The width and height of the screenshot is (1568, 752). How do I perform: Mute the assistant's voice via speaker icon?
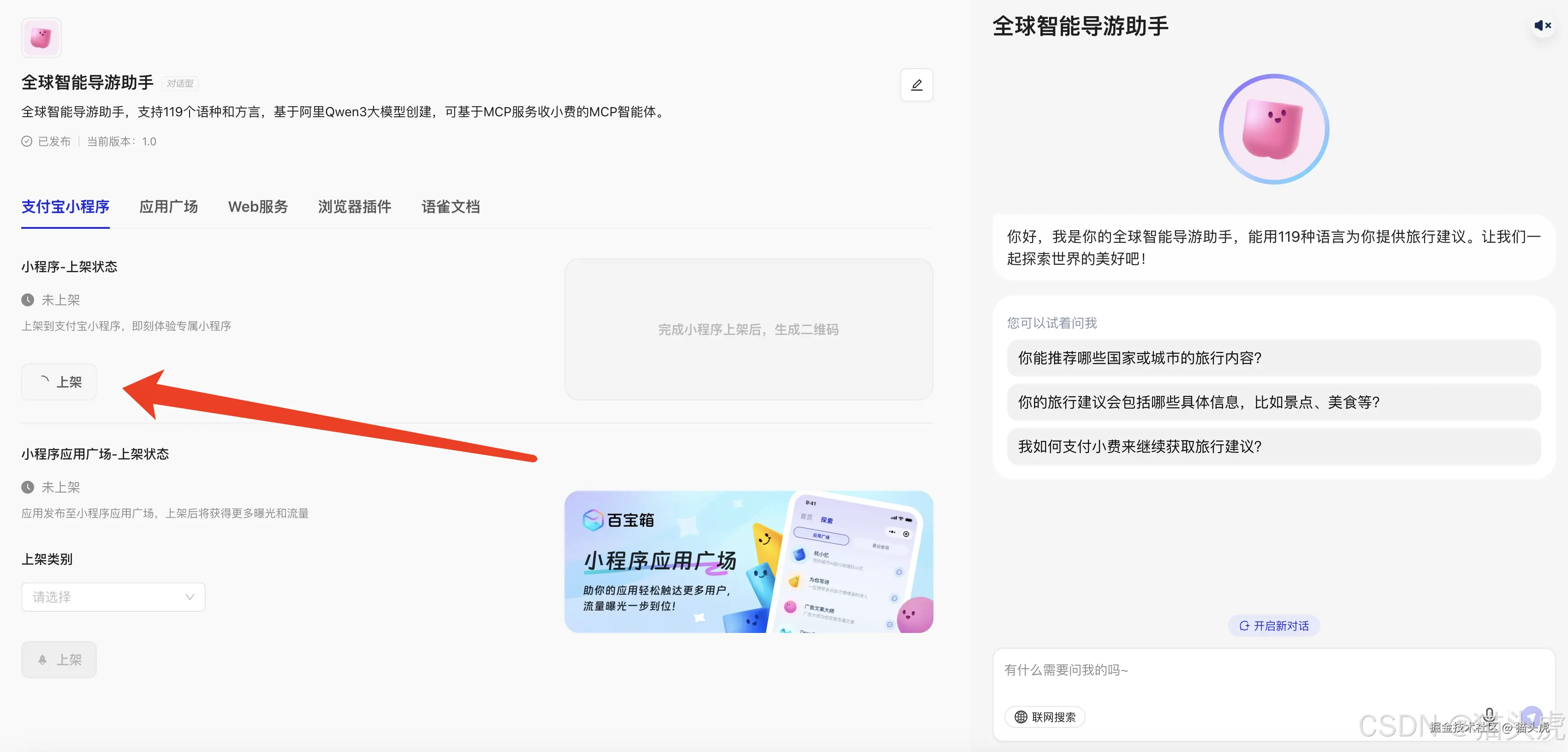pos(1543,25)
